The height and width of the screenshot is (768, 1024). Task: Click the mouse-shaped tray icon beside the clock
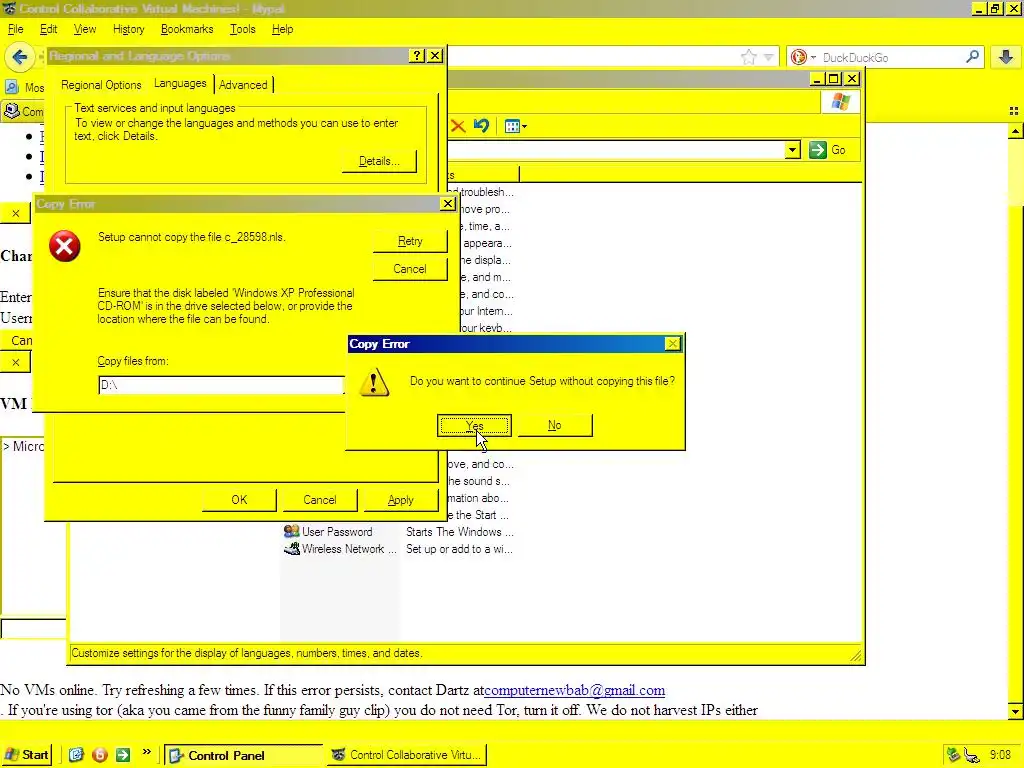[x=972, y=756]
